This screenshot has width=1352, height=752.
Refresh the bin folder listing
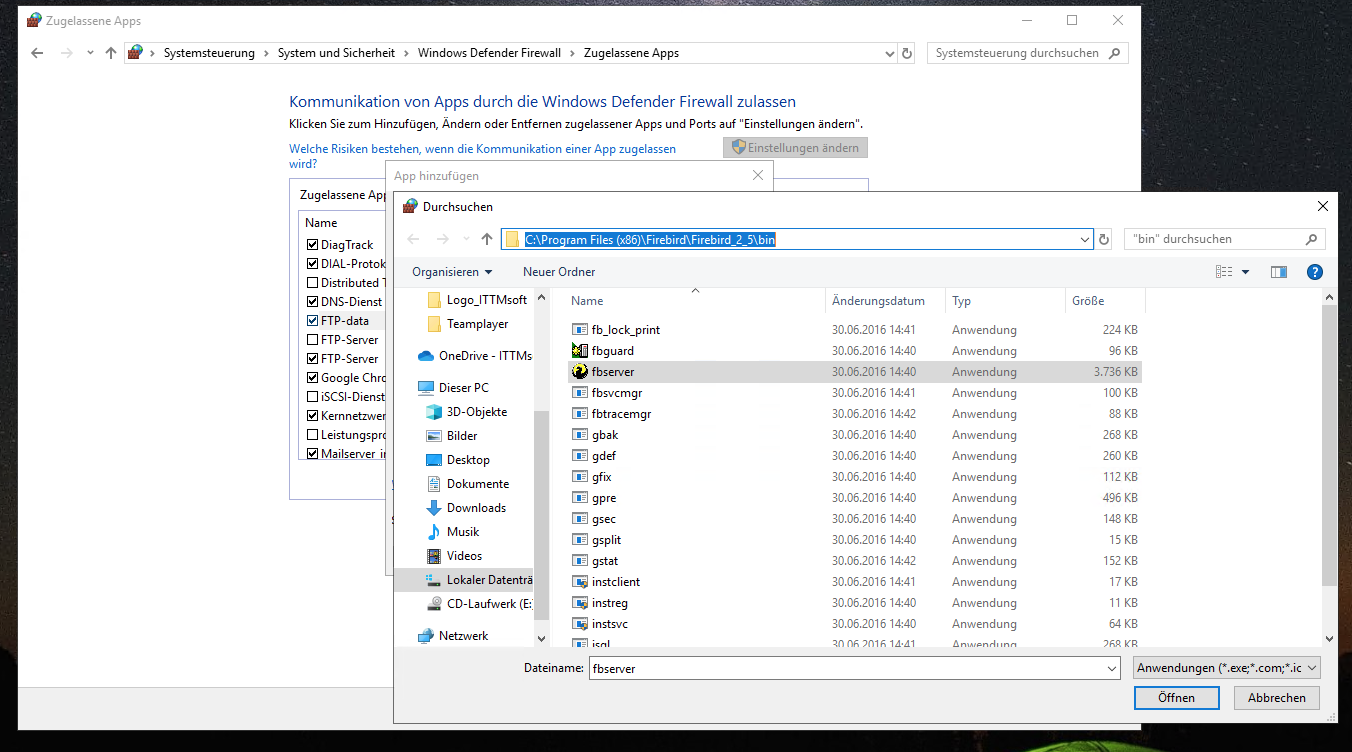tap(1104, 239)
